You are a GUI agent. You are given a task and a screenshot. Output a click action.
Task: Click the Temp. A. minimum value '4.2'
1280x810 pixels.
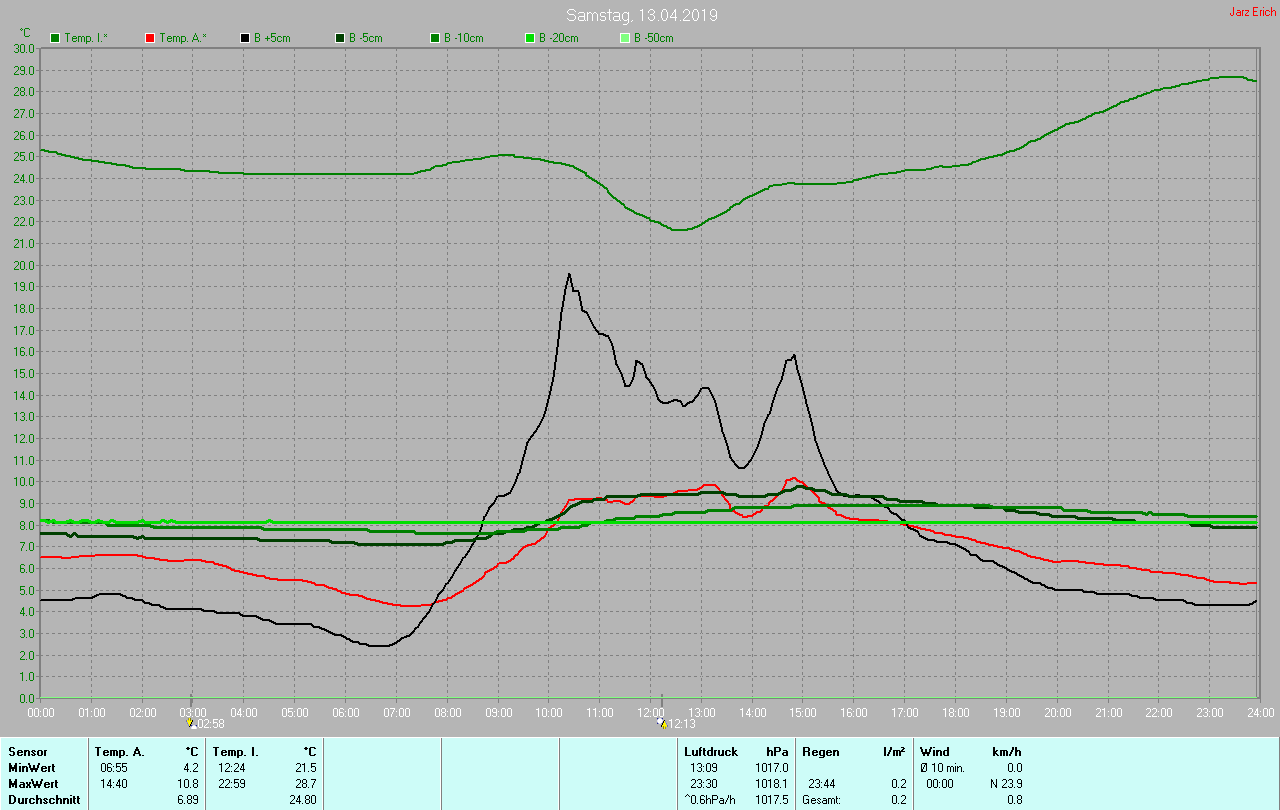coord(190,767)
